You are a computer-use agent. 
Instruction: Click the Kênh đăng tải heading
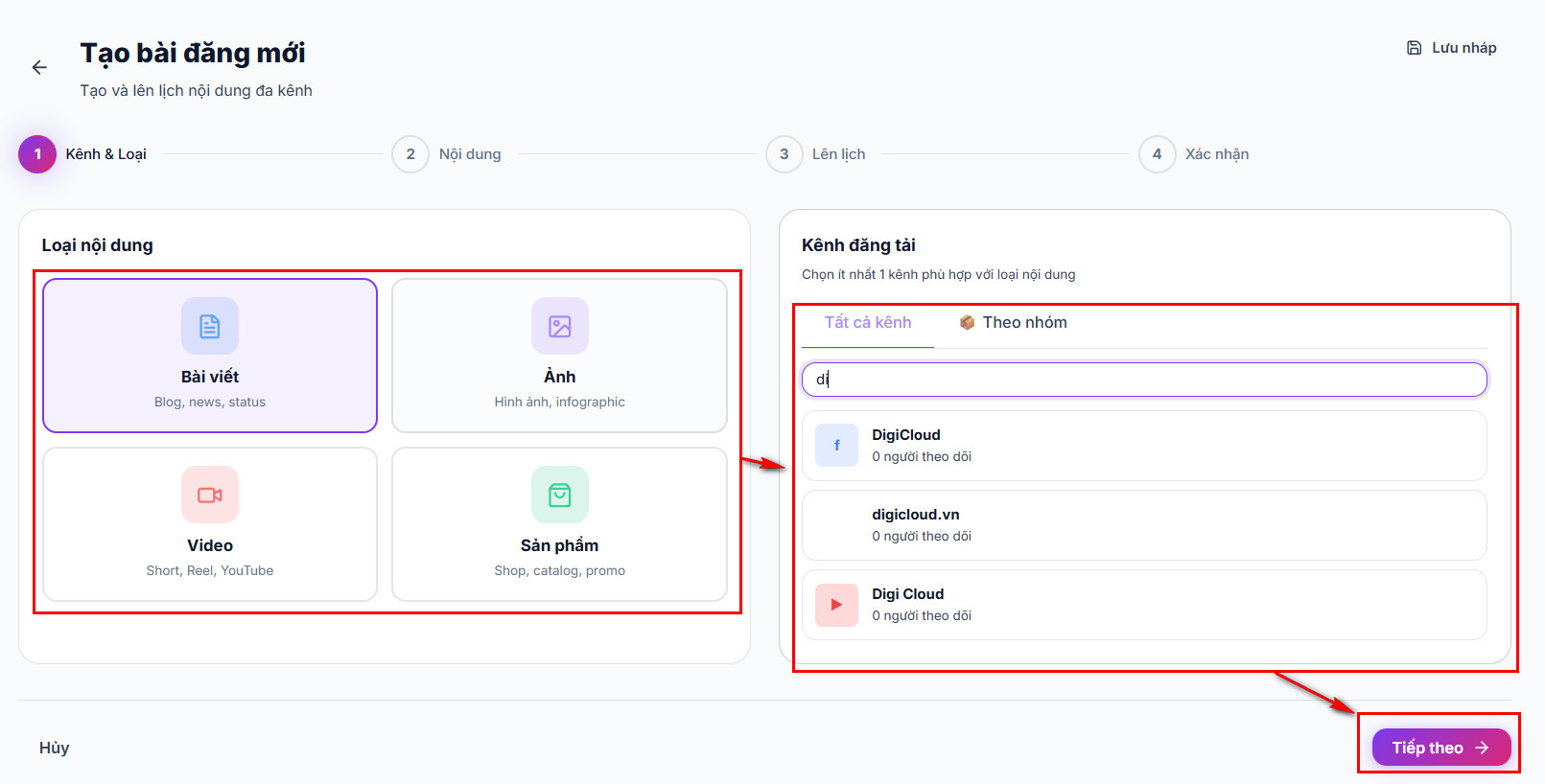[x=858, y=245]
